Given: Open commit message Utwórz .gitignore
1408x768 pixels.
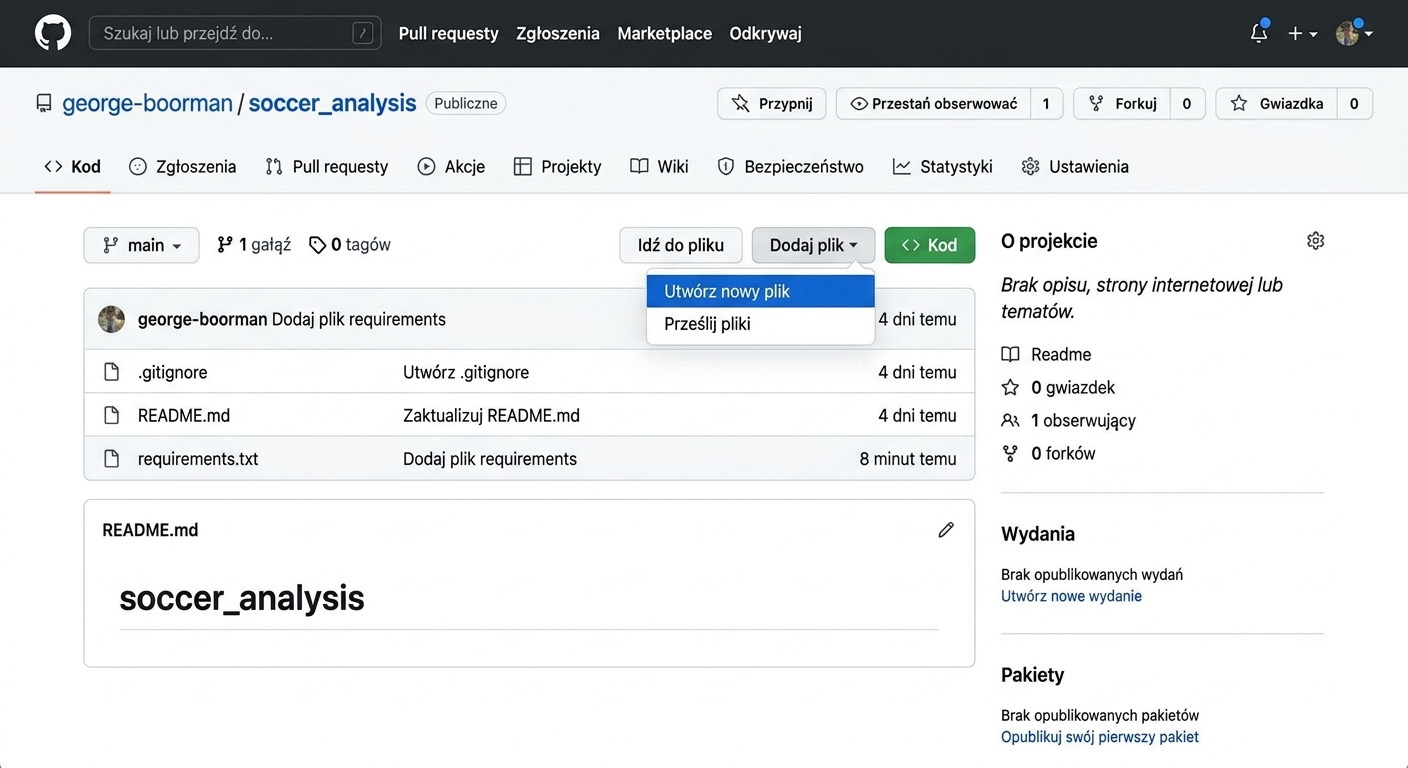Looking at the screenshot, I should click(466, 372).
